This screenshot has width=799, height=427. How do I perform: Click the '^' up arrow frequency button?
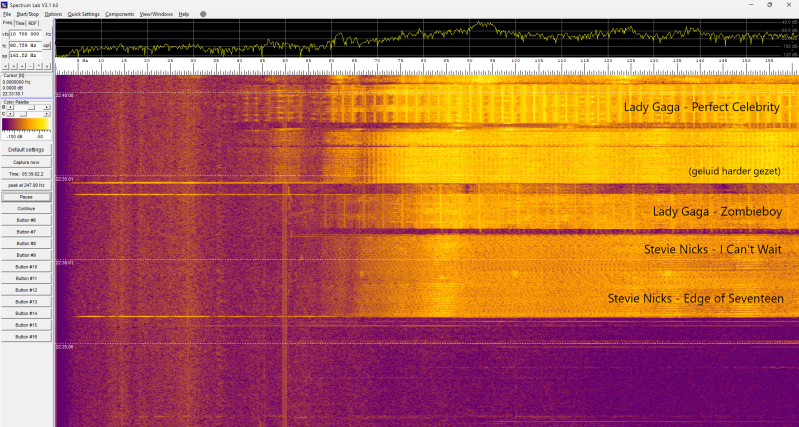pos(39,66)
